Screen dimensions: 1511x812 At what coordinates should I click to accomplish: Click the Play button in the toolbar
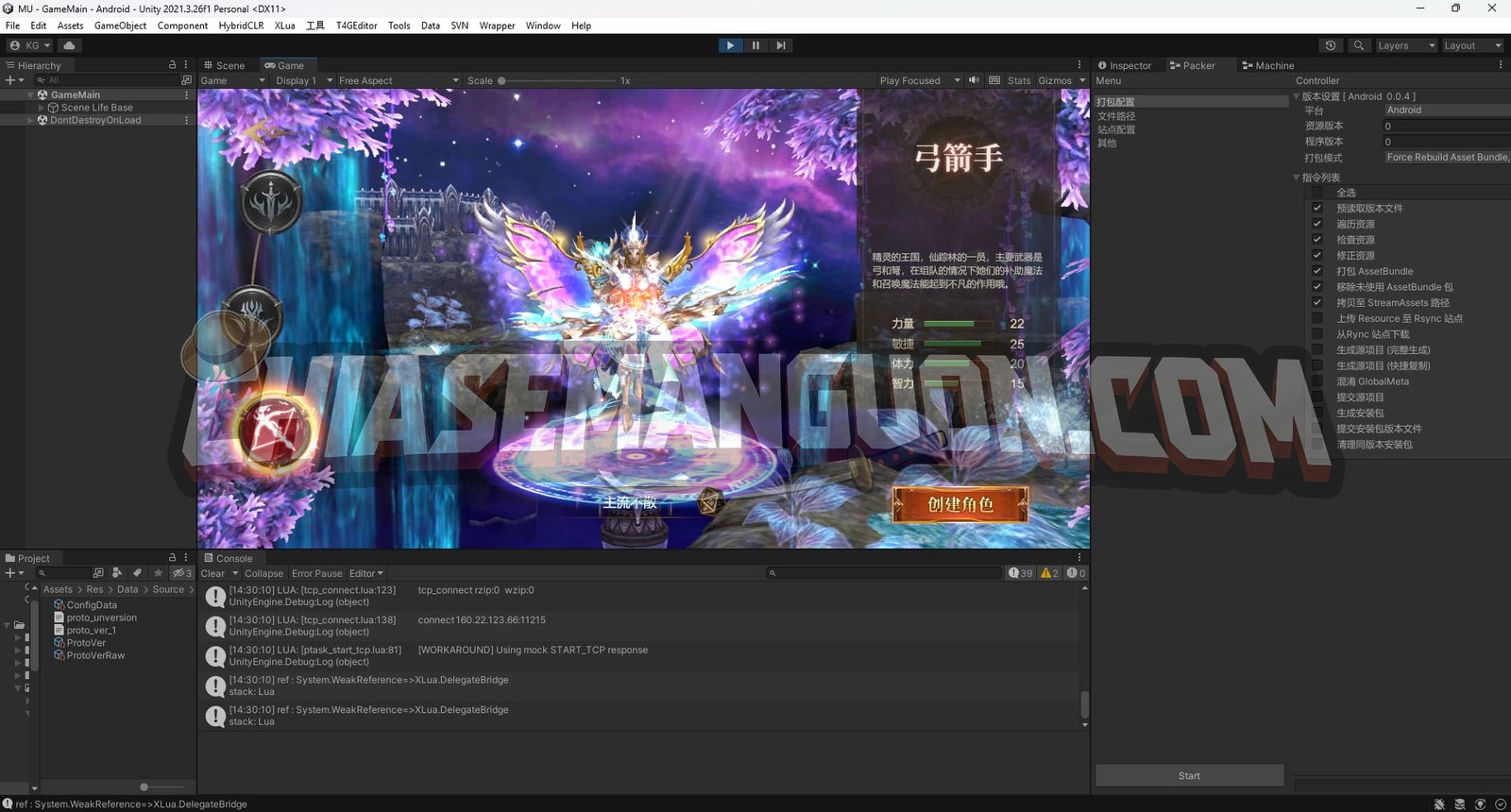point(730,45)
